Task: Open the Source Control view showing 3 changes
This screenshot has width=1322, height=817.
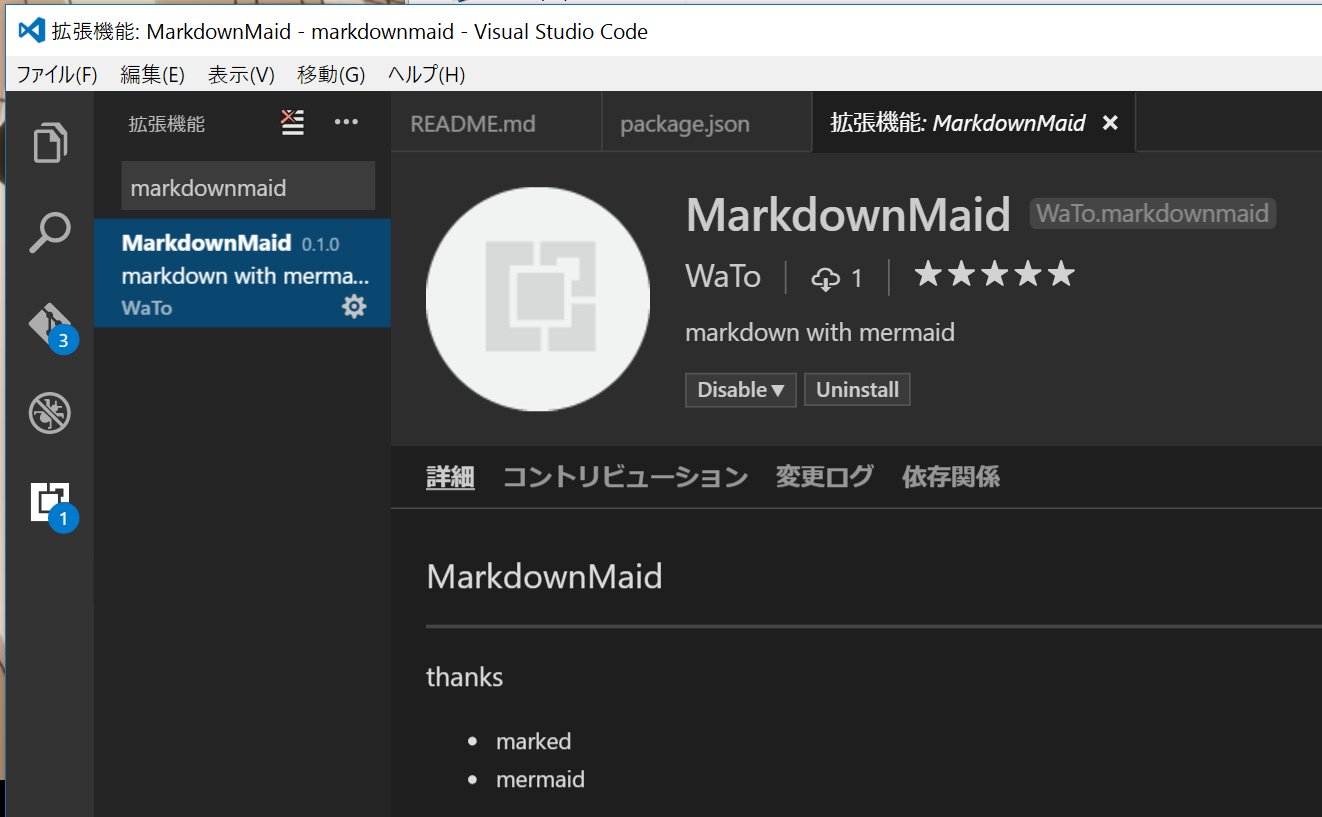Action: coord(49,322)
